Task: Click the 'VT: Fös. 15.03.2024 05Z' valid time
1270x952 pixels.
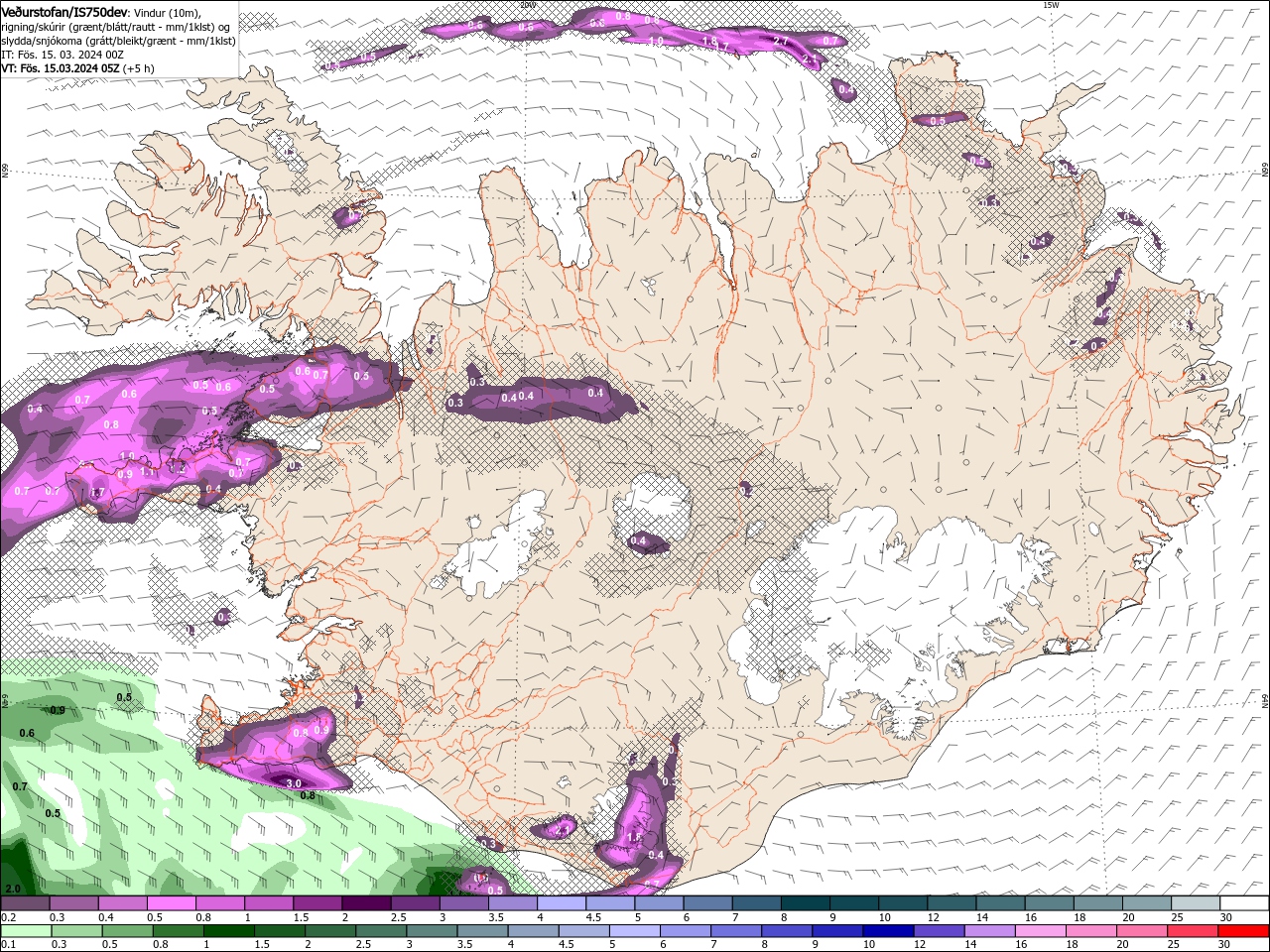Action: point(61,68)
